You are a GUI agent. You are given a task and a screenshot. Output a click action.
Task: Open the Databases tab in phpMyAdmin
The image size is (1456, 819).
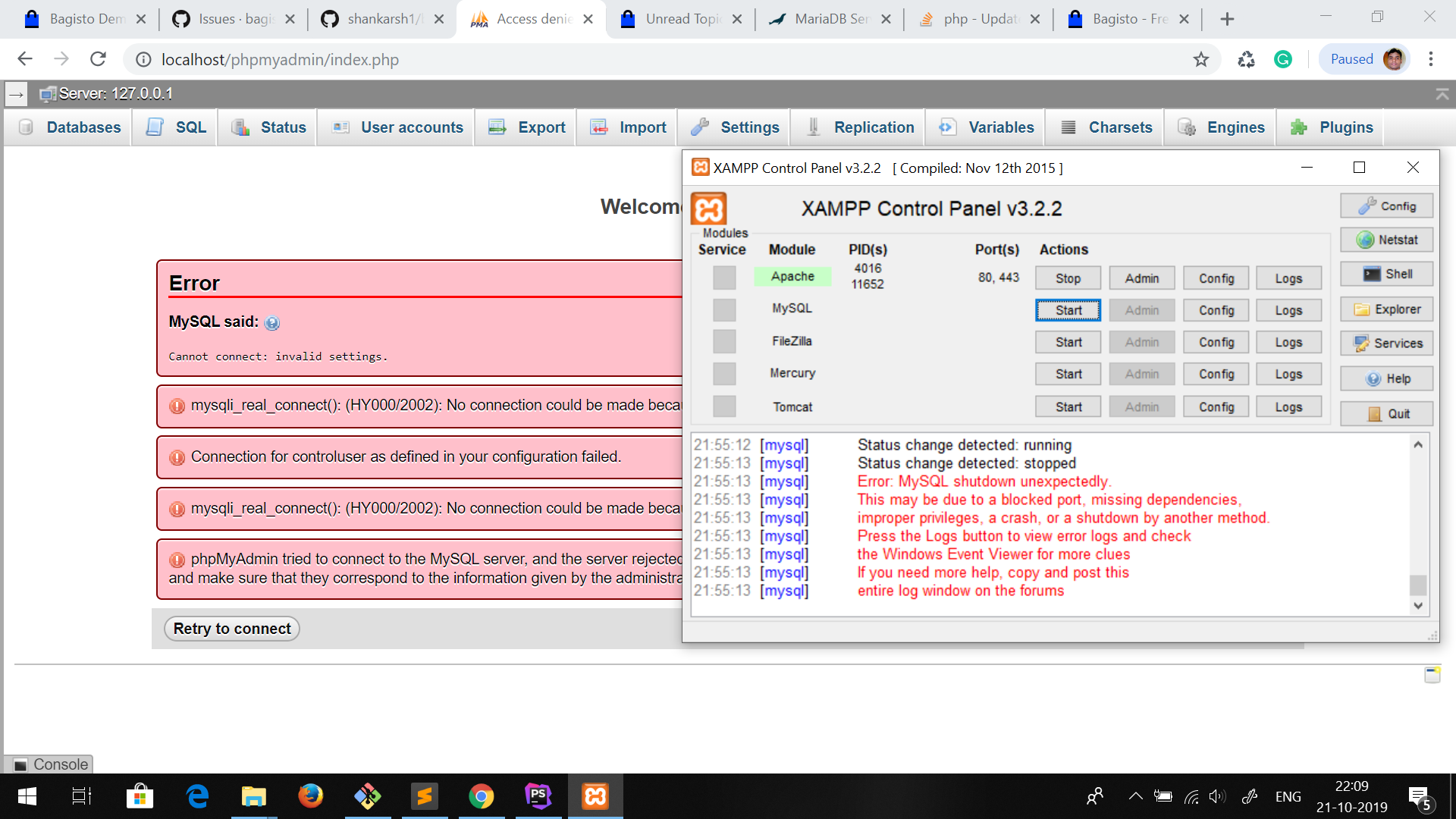(69, 127)
